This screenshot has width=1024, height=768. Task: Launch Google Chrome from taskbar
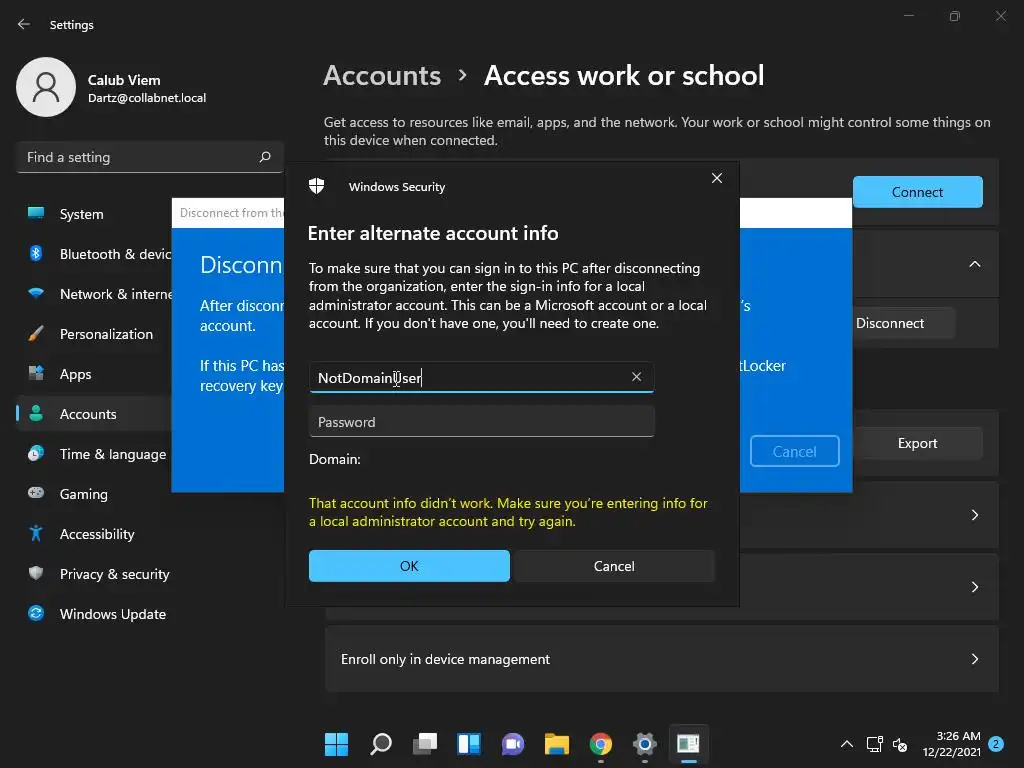(x=601, y=744)
